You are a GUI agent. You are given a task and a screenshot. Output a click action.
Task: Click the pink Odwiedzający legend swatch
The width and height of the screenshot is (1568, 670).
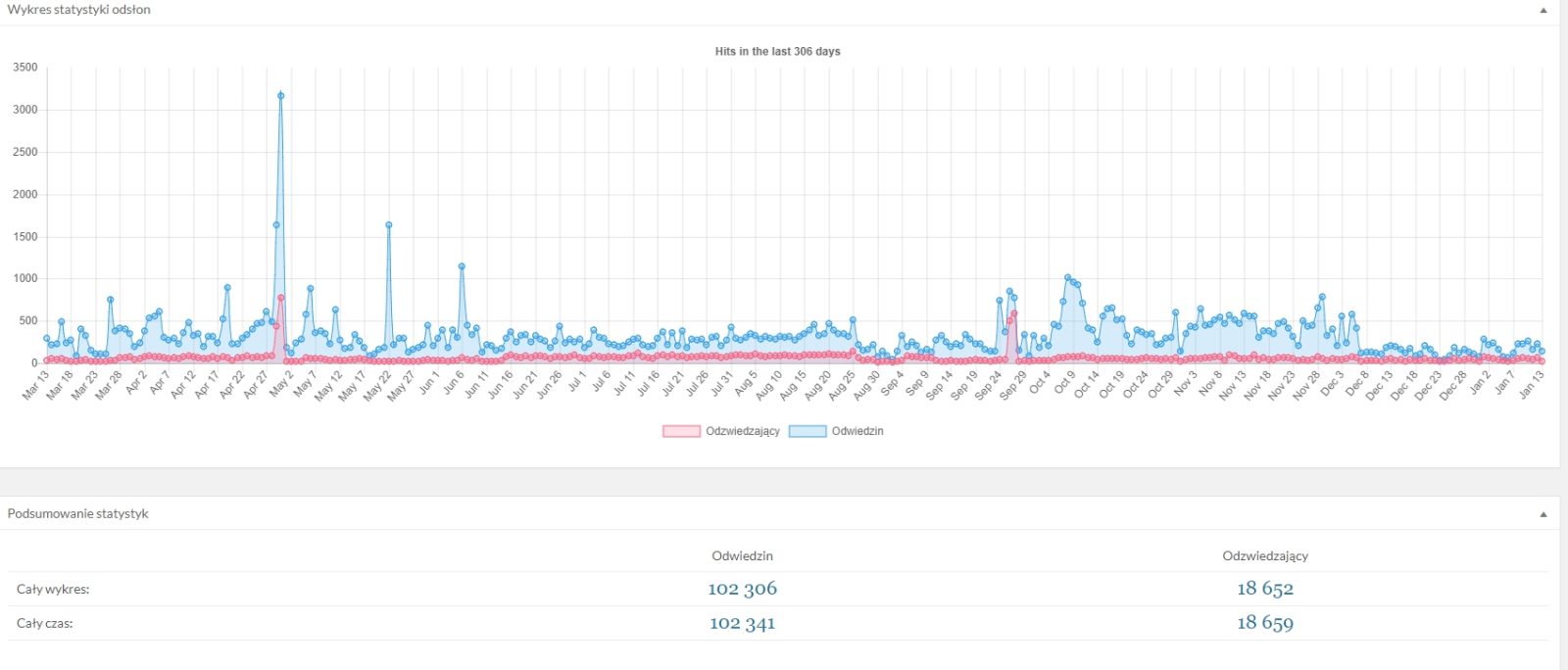[681, 431]
